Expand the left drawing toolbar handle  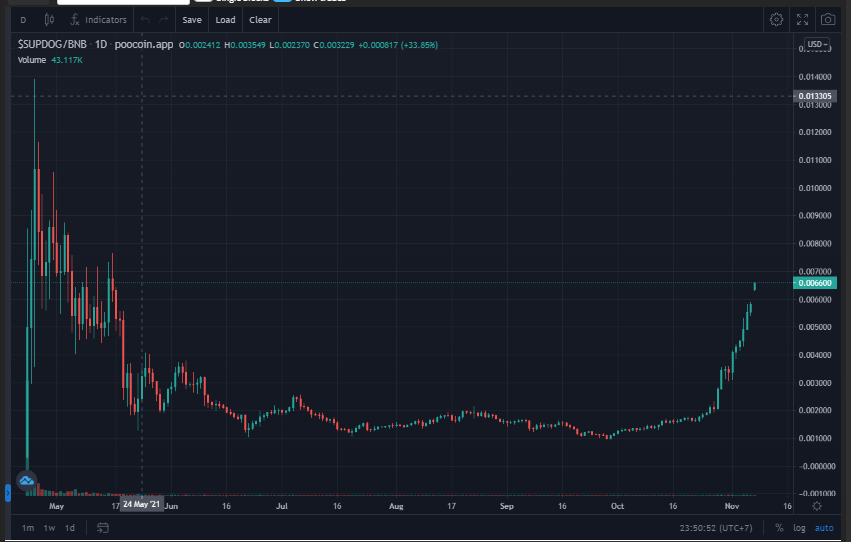coord(8,493)
